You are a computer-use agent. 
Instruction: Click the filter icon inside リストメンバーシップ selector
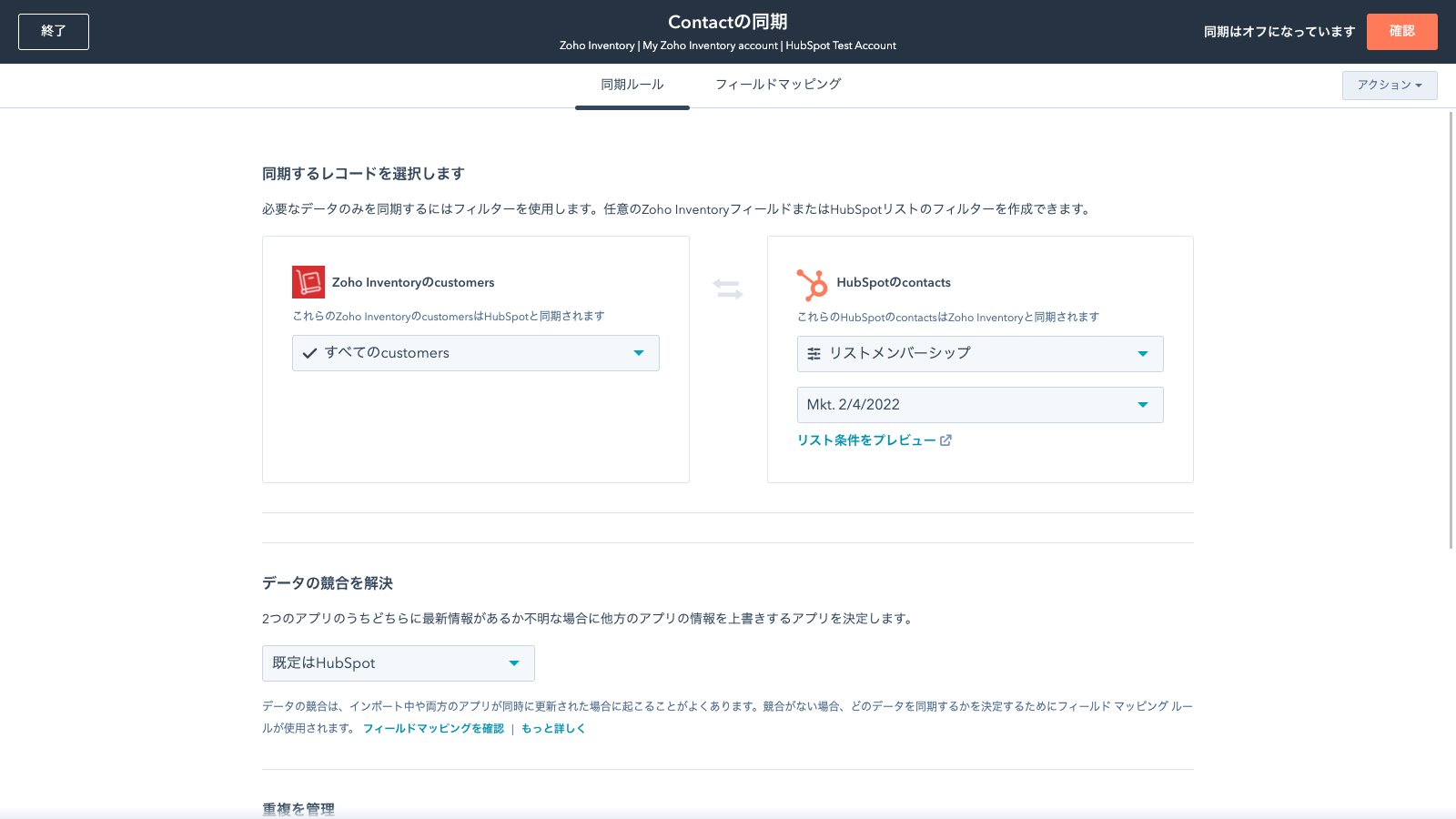pyautogui.click(x=814, y=354)
